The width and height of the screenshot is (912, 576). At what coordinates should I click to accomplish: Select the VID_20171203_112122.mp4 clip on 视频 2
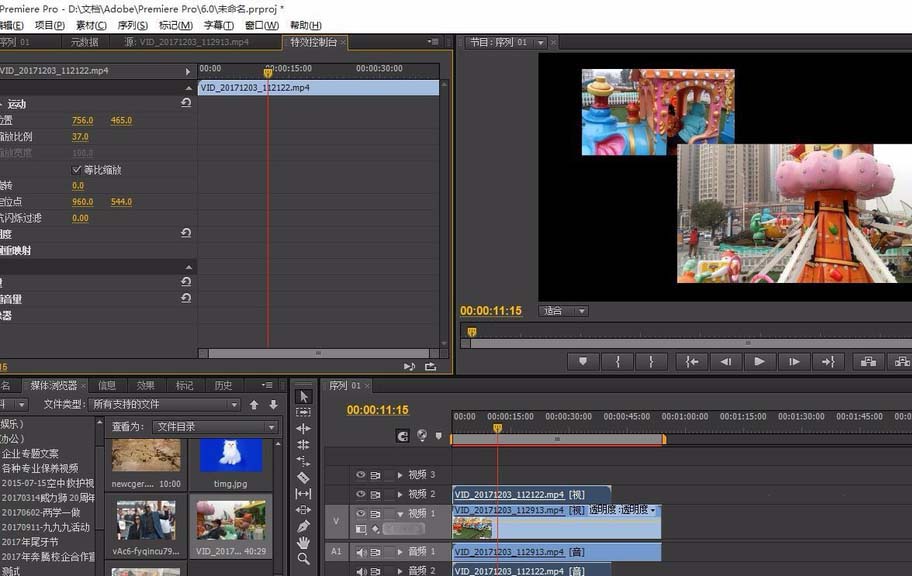coord(530,494)
